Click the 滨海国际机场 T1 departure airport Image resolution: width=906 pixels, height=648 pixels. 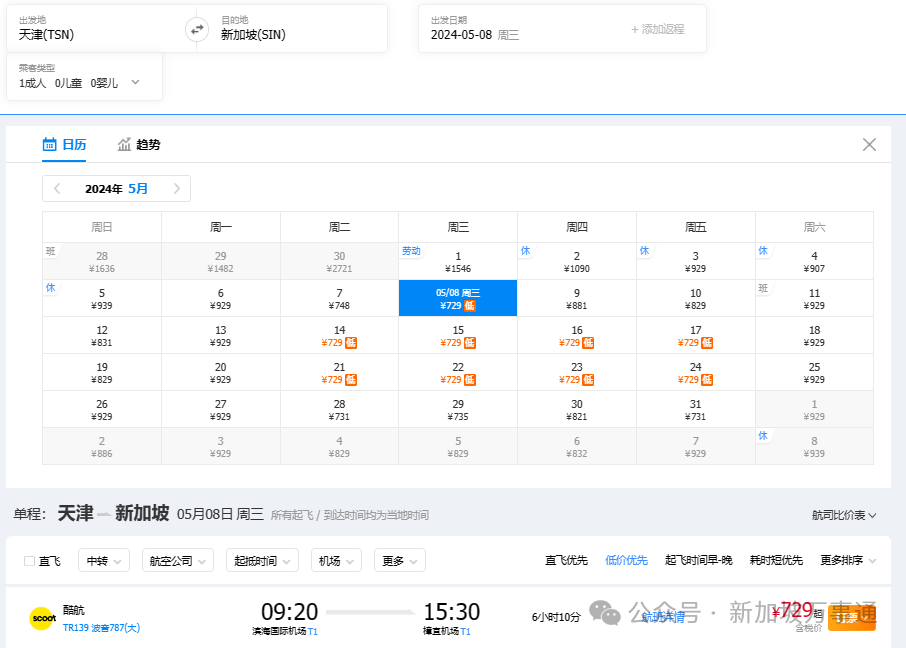tap(285, 631)
